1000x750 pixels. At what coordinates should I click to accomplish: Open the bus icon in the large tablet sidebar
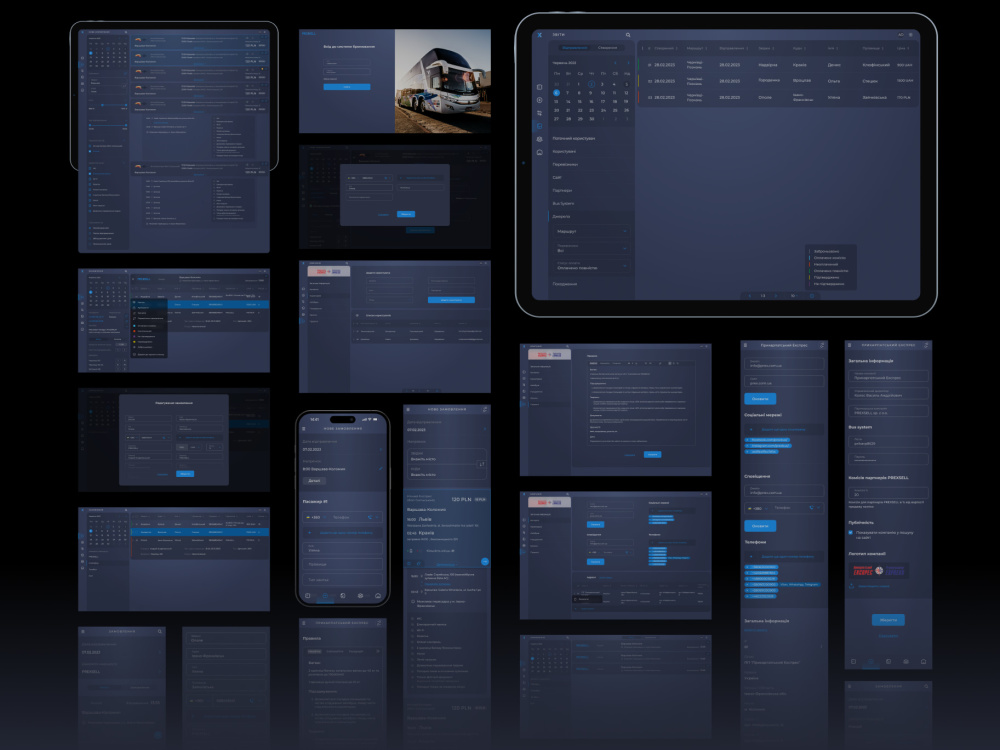click(x=540, y=152)
